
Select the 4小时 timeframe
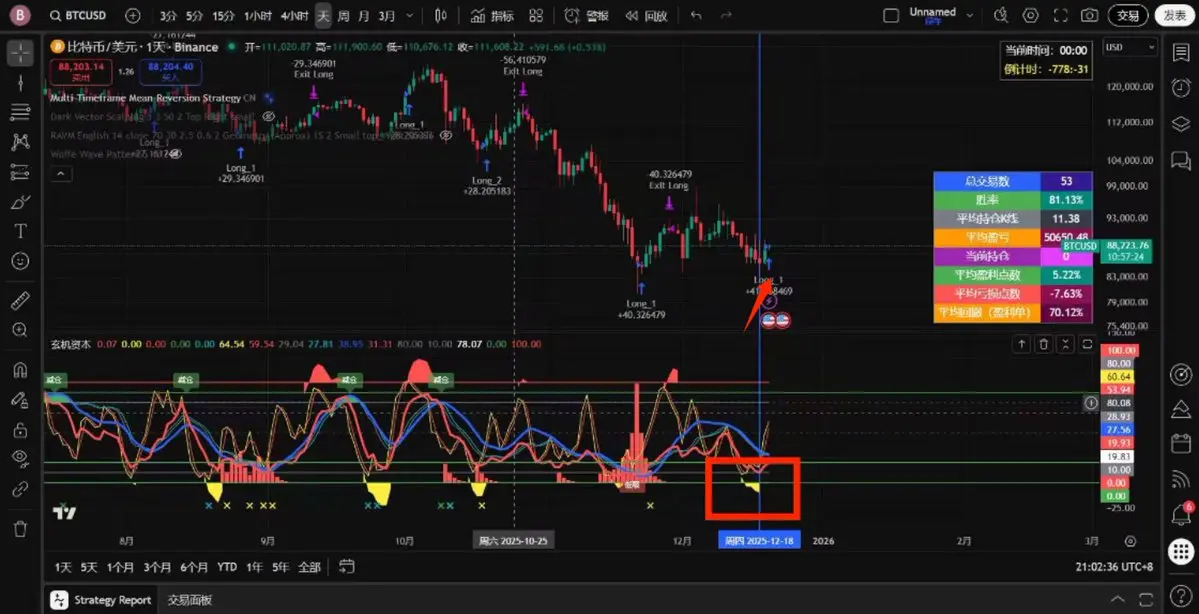pos(294,15)
